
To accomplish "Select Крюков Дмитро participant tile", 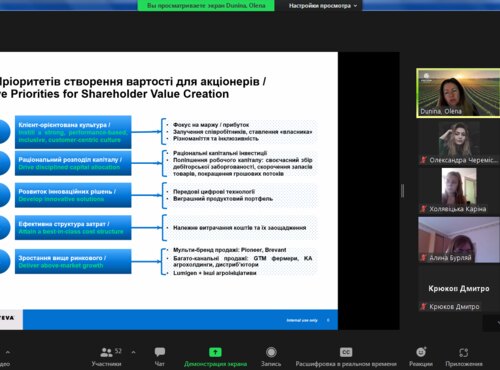I will click(x=459, y=289).
